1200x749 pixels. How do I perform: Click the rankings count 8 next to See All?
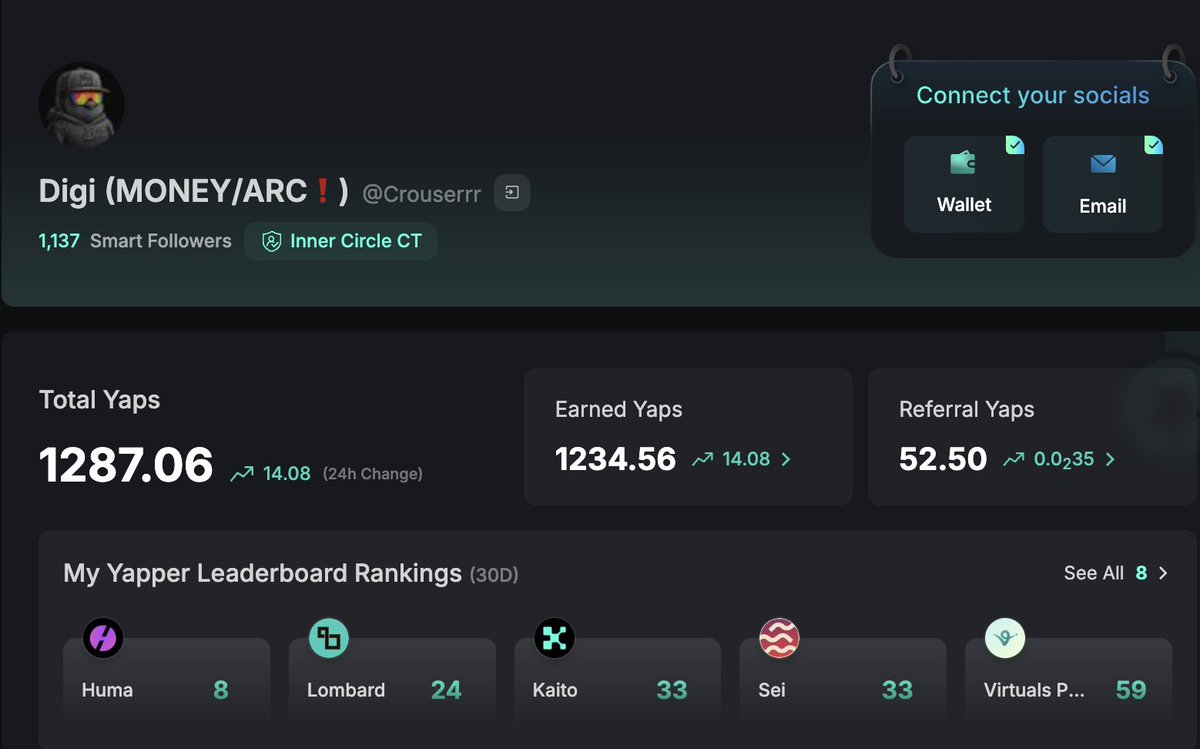point(1142,573)
